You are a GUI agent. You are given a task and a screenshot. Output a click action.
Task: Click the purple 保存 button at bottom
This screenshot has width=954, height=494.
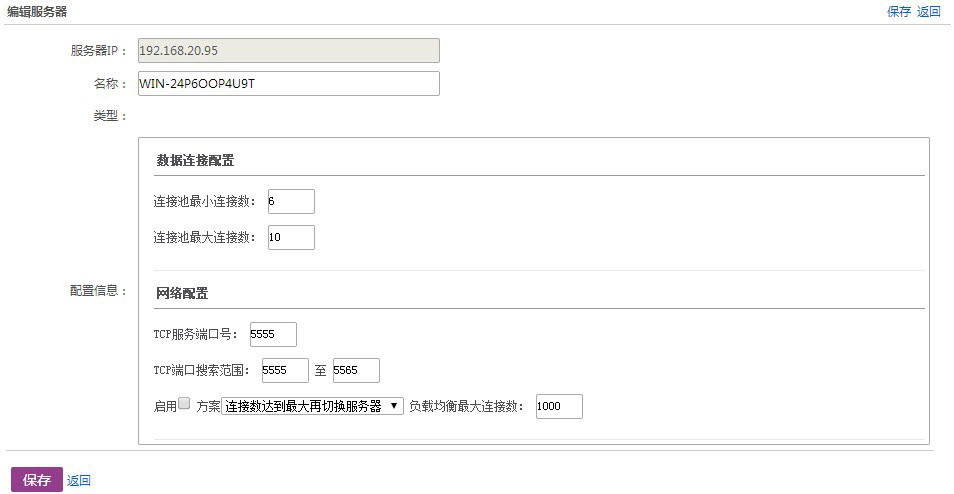pos(37,480)
